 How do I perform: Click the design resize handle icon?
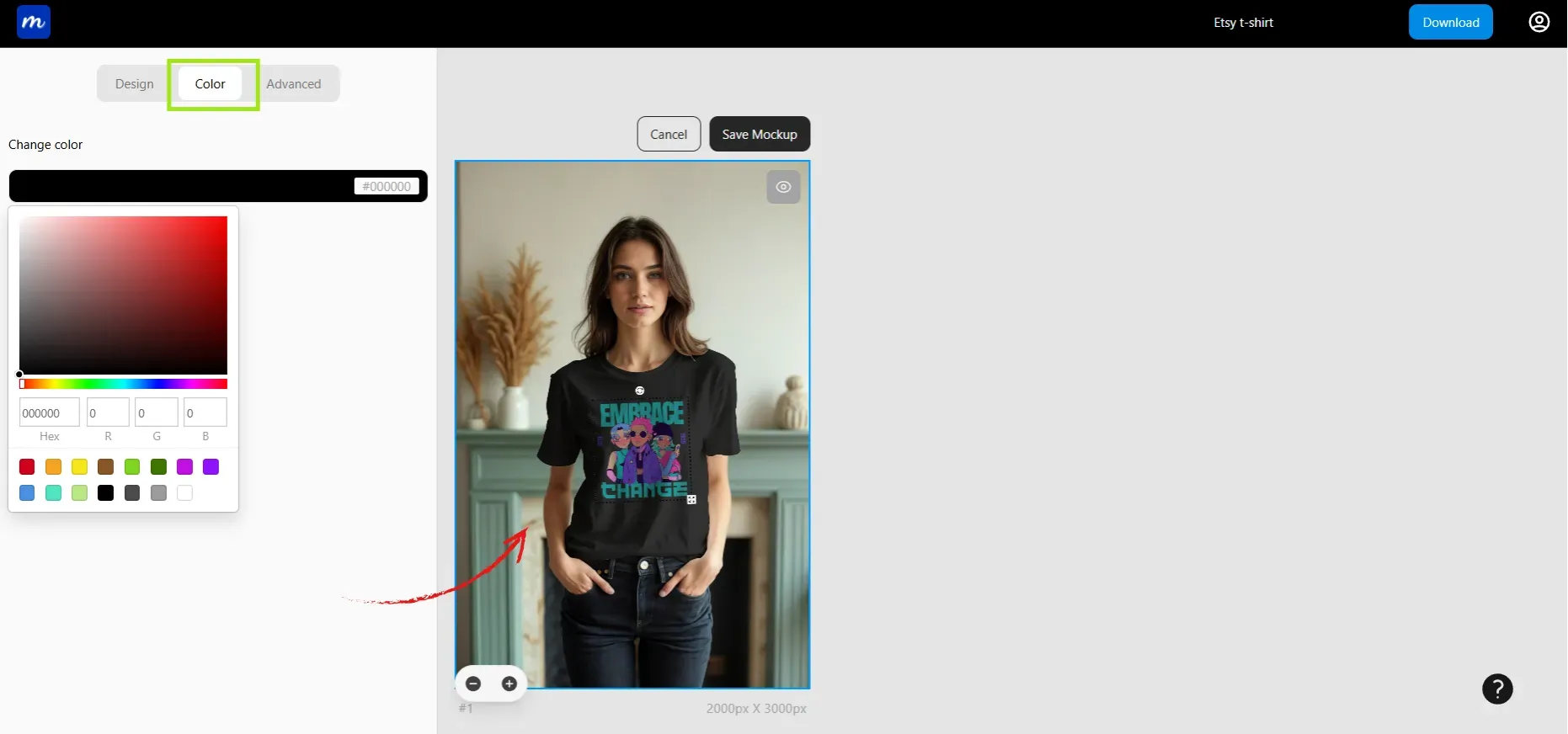click(691, 500)
